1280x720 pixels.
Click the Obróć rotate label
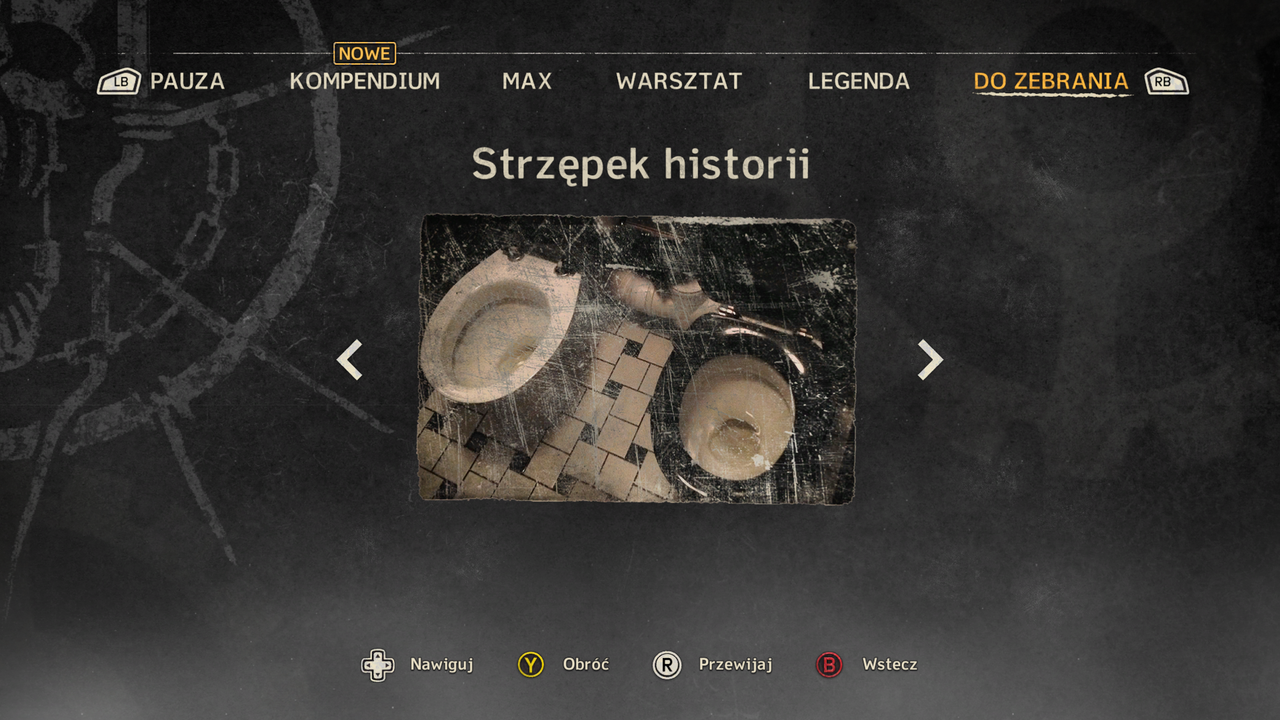(x=586, y=665)
